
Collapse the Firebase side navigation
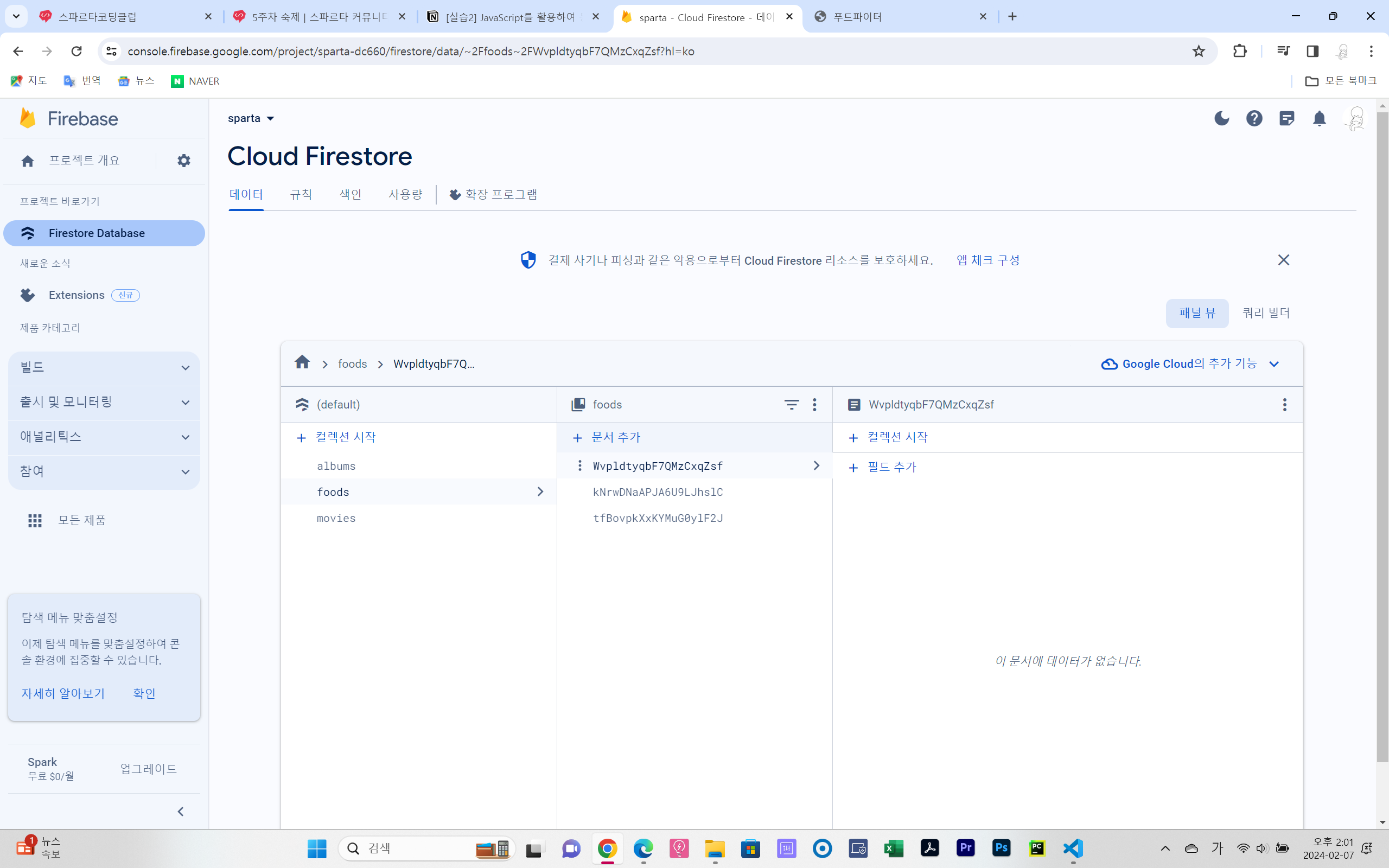(x=180, y=811)
